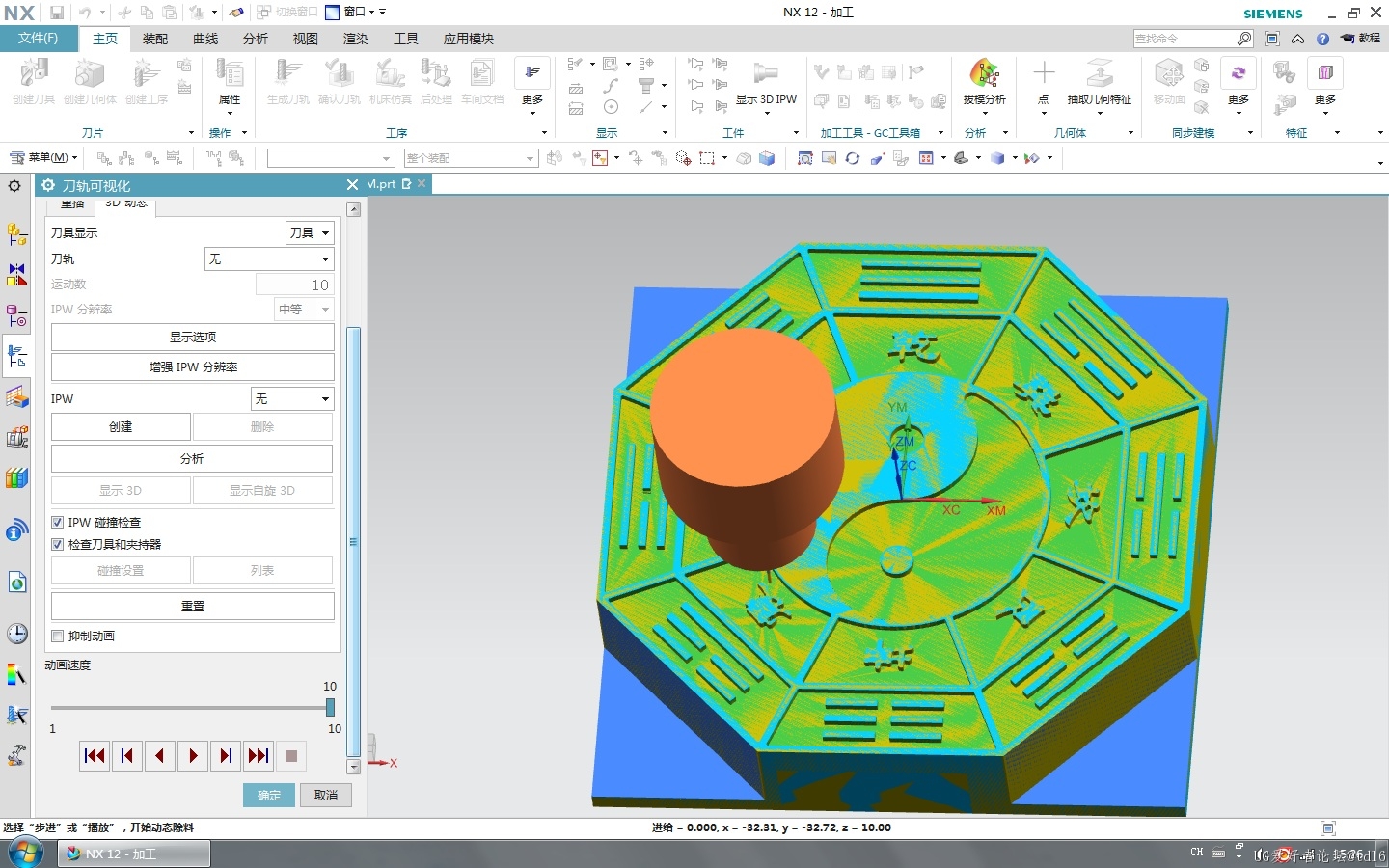Enable the 抑制动画 checkbox

[57, 636]
